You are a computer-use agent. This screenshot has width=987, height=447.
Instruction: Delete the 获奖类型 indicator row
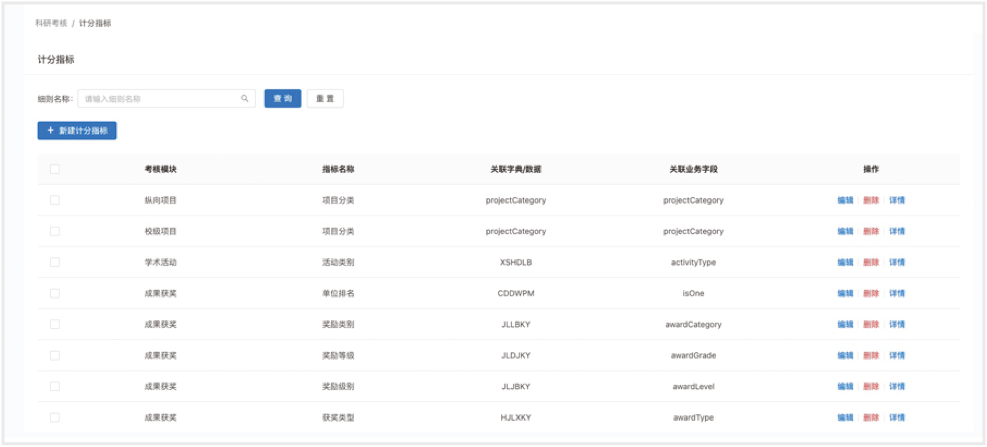[x=871, y=417]
